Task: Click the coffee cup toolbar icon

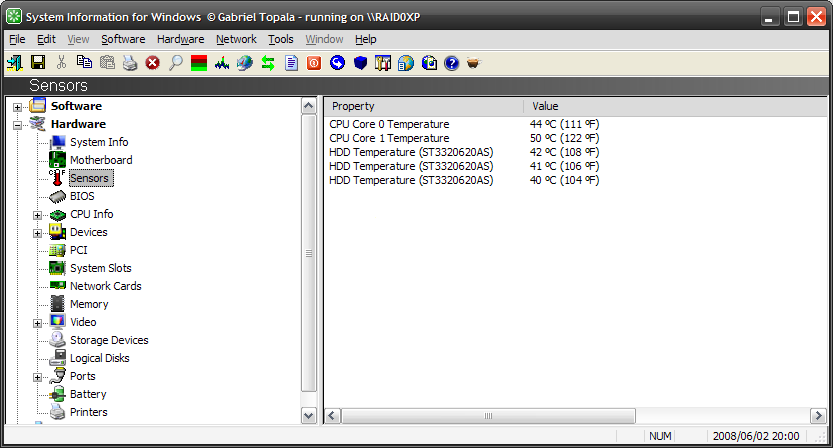Action: point(473,63)
